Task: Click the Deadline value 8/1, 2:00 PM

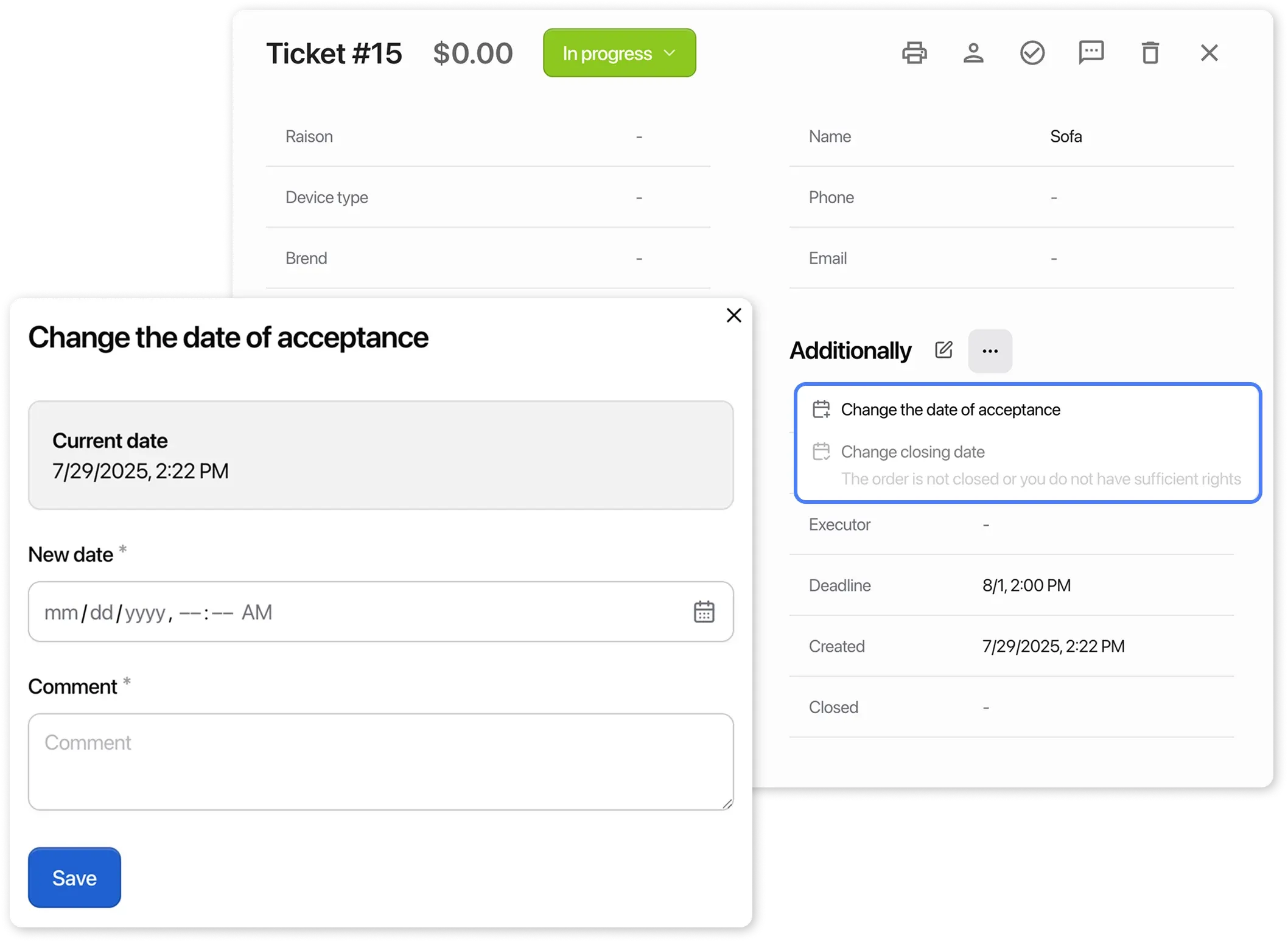Action: pyautogui.click(x=1026, y=585)
